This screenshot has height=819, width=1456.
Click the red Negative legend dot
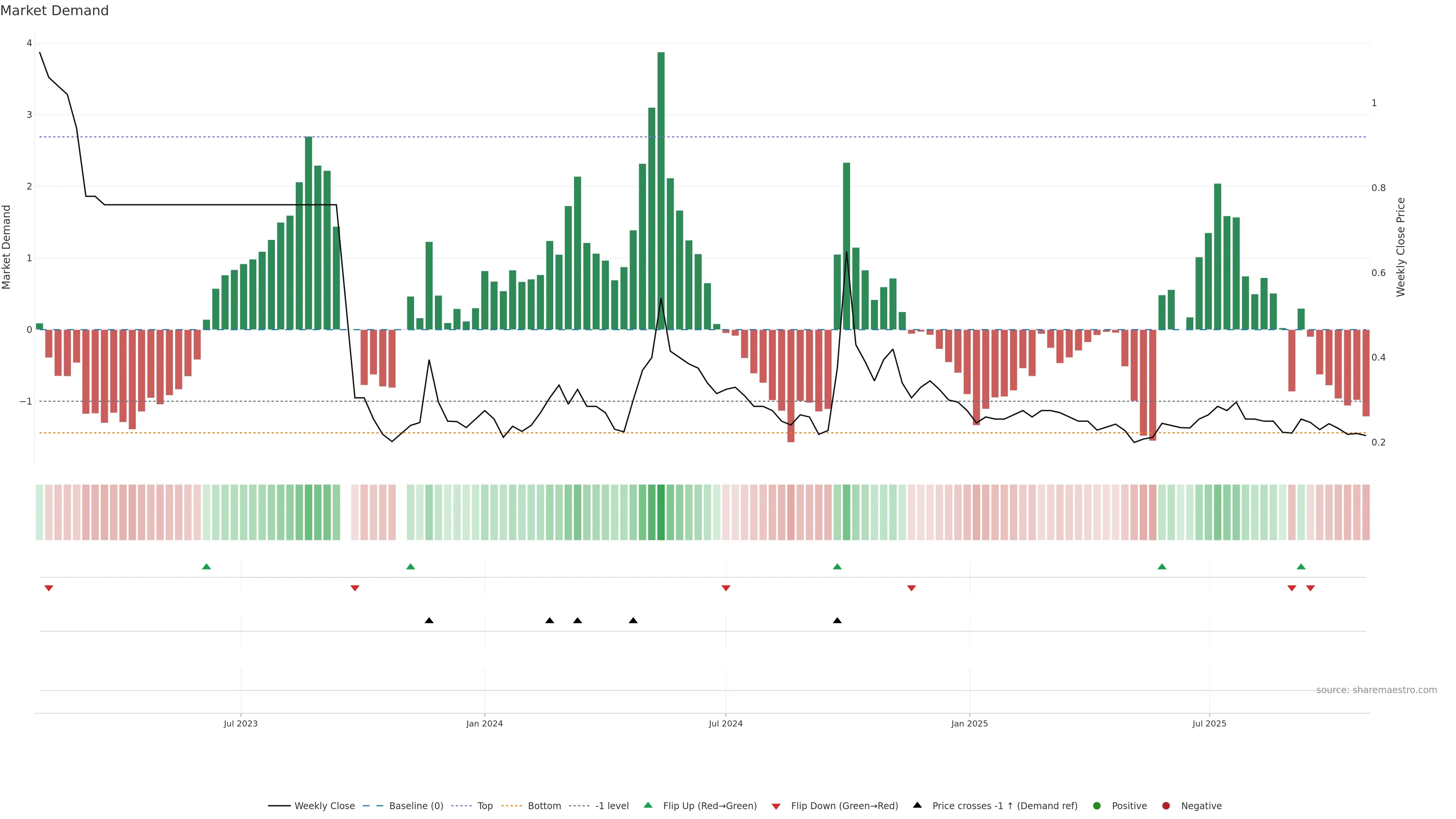pos(1166,806)
